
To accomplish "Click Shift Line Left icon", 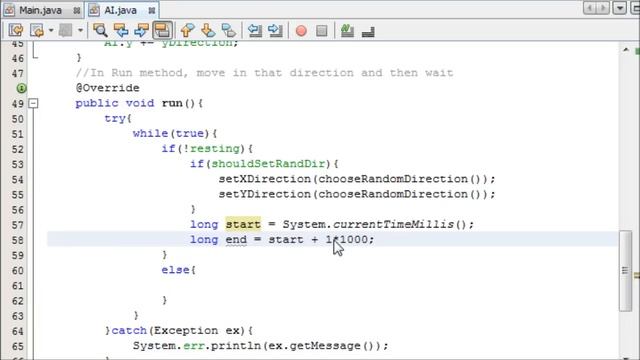I will point(255,31).
